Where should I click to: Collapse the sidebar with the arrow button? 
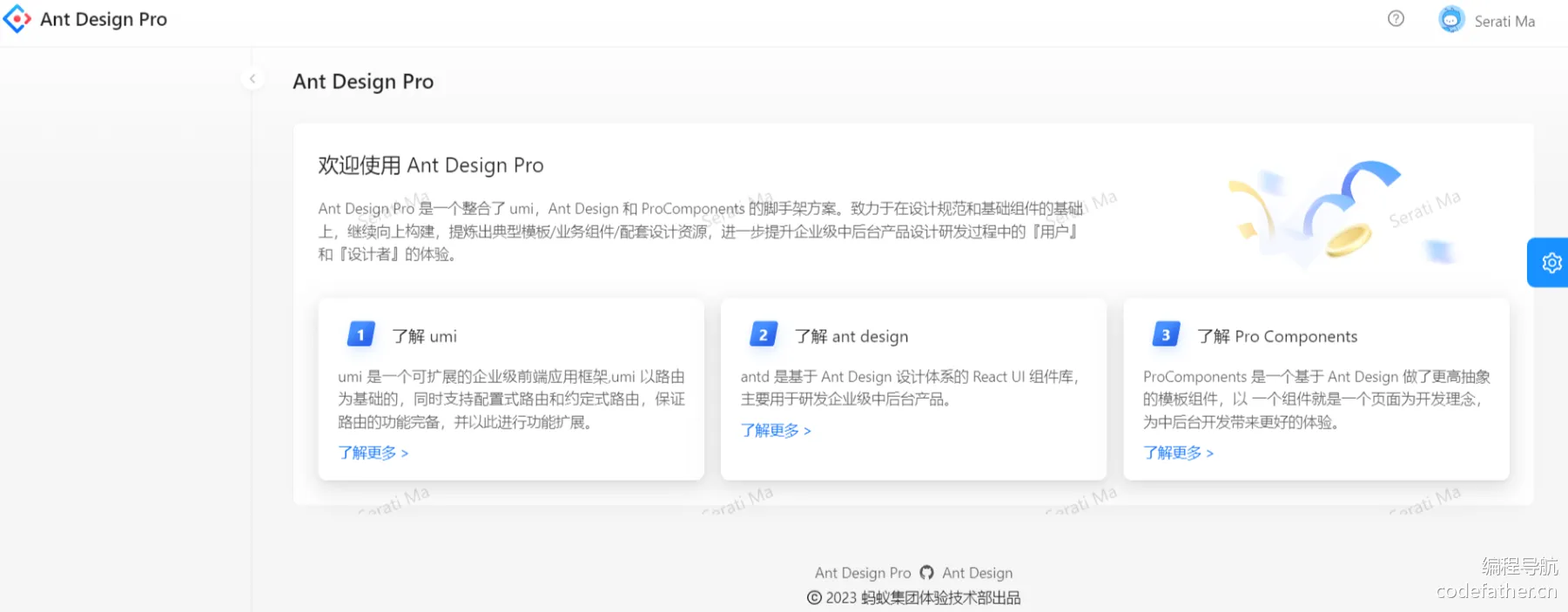coord(252,79)
